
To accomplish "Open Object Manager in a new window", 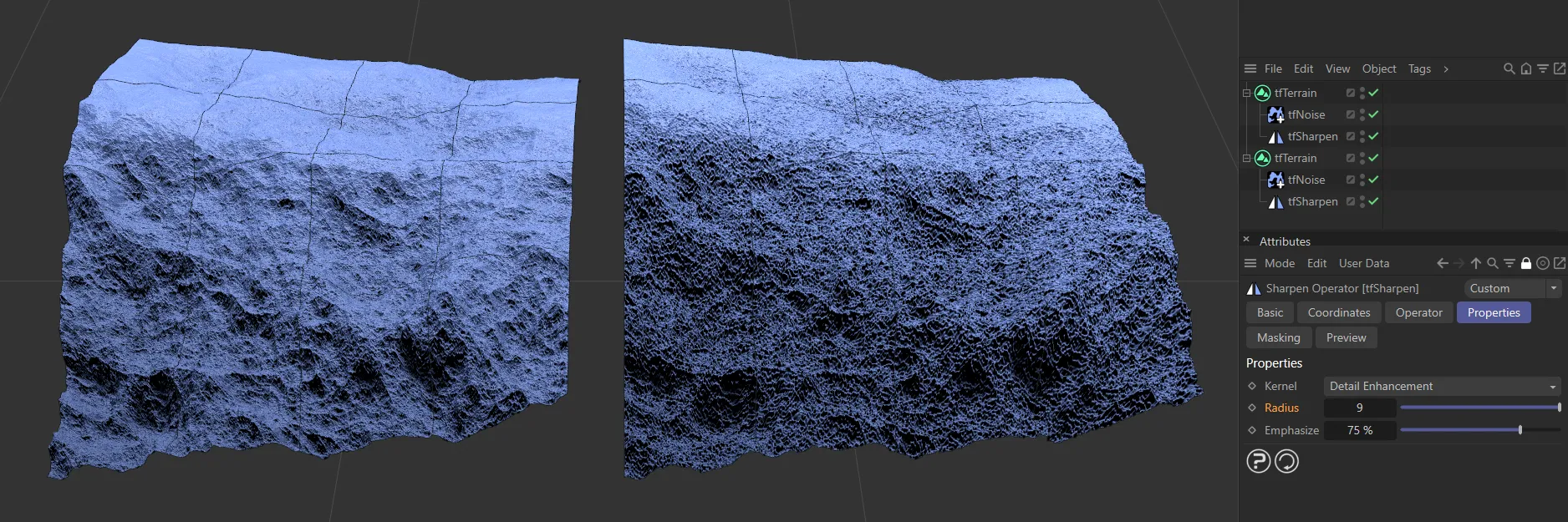I will tap(1559, 68).
